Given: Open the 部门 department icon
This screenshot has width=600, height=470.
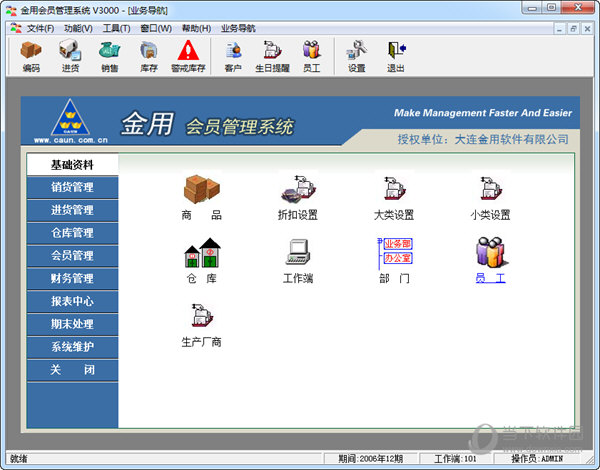Looking at the screenshot, I should [x=395, y=253].
